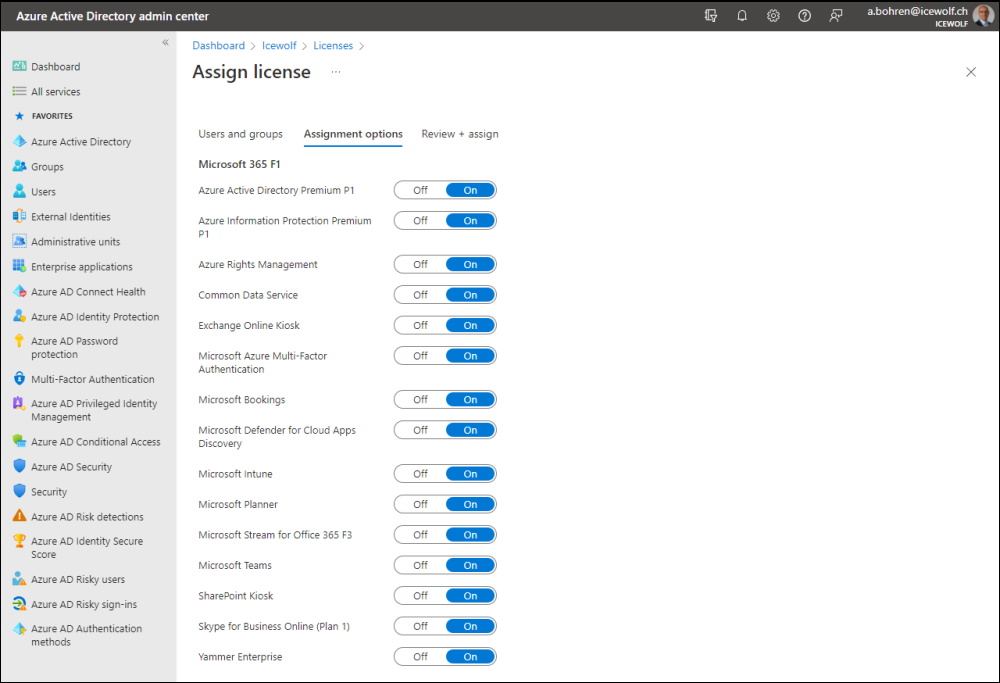Click the External Identities icon
Viewport: 1000px width, 683px height.
point(19,216)
